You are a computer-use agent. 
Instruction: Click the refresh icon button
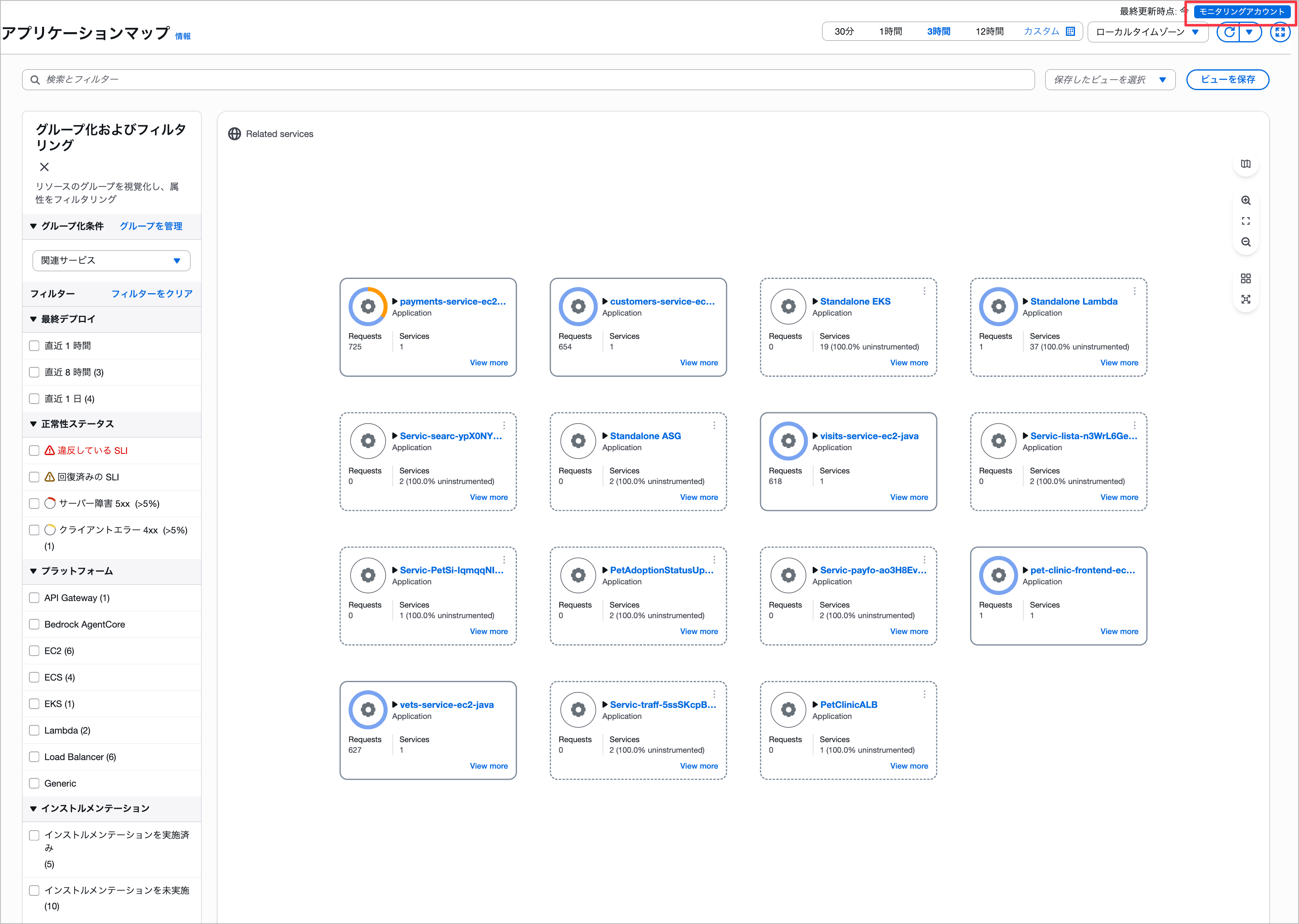(1229, 32)
